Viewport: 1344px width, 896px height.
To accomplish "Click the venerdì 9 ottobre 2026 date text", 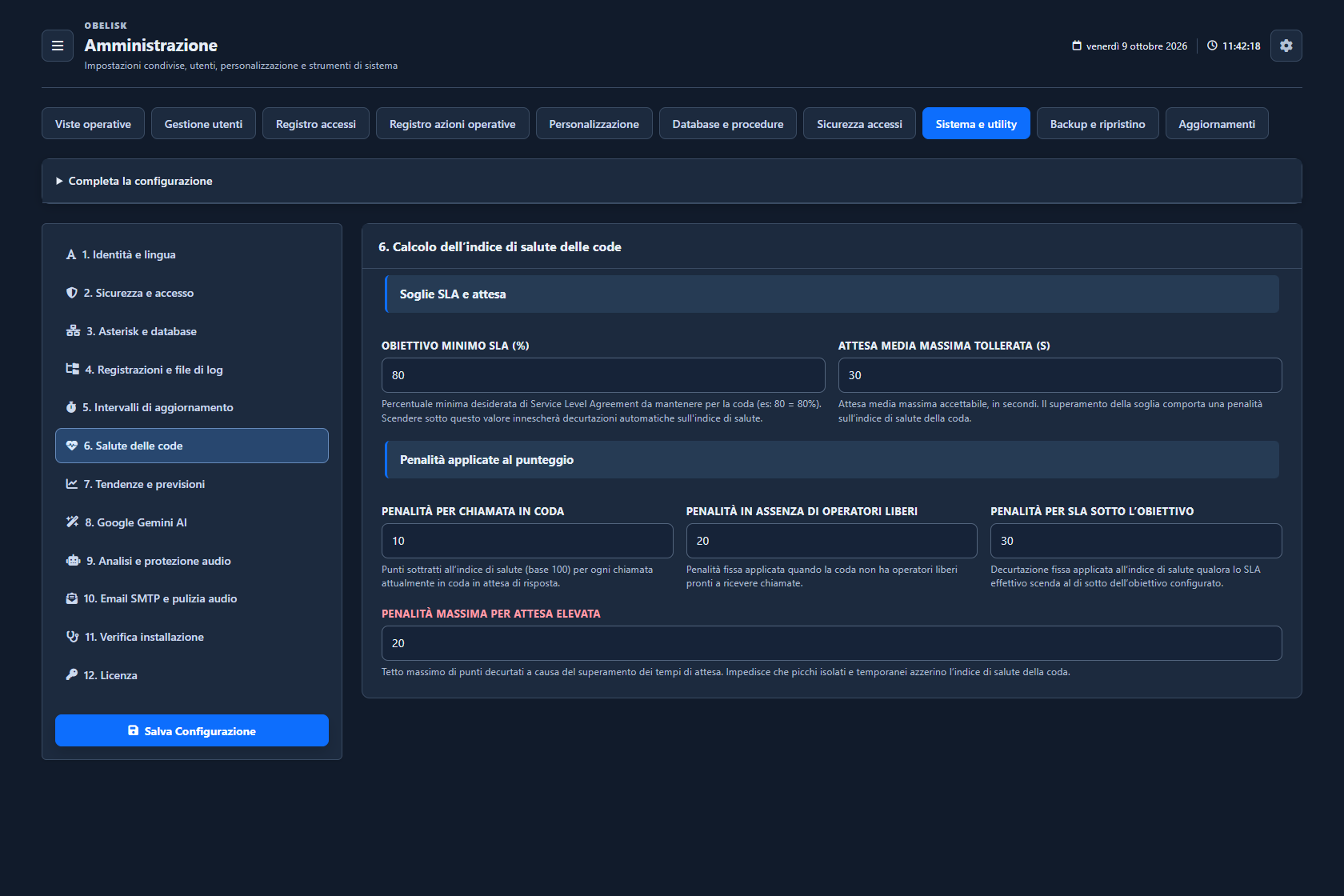I will click(x=1137, y=46).
